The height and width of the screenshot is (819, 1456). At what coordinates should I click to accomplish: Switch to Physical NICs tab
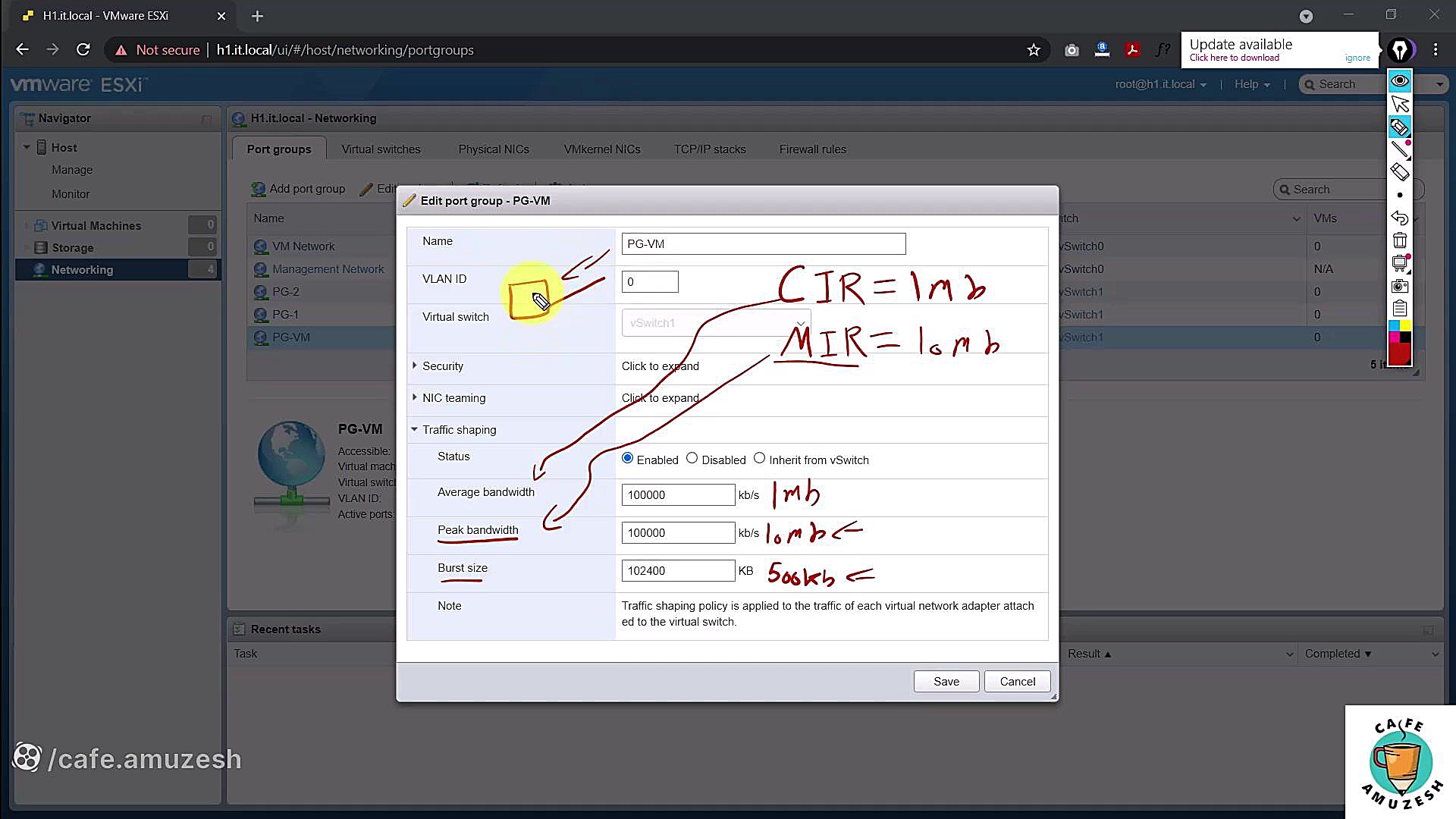pos(494,149)
